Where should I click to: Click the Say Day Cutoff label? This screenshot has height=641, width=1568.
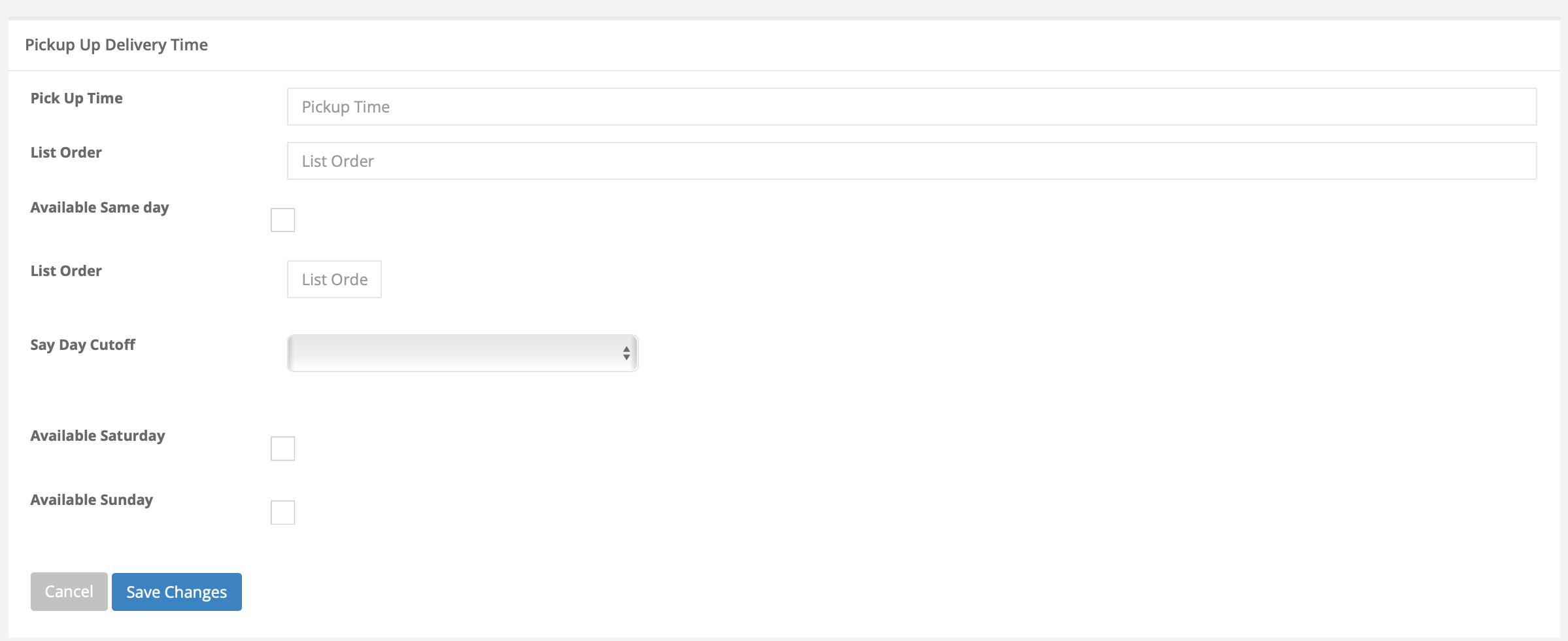tap(82, 345)
